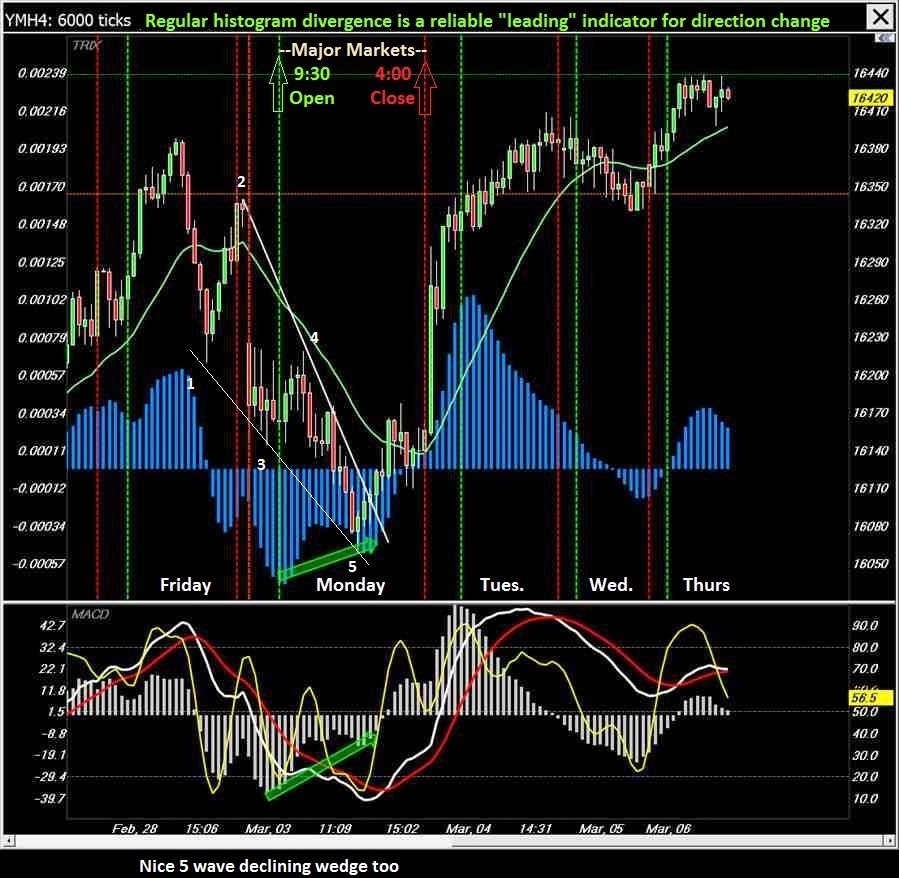
Task: Click the '15:06' time axis label
Action: click(202, 829)
